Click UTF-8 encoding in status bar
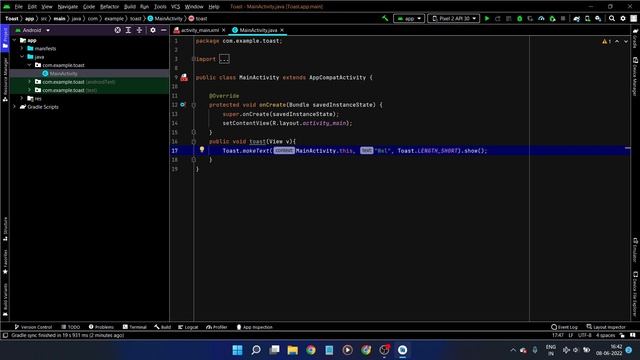 (x=584, y=335)
